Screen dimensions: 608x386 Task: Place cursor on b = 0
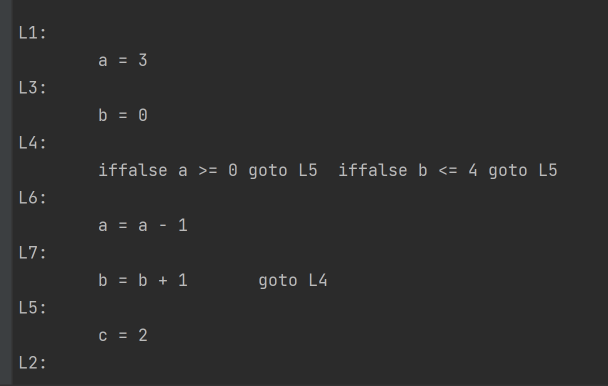(123, 116)
